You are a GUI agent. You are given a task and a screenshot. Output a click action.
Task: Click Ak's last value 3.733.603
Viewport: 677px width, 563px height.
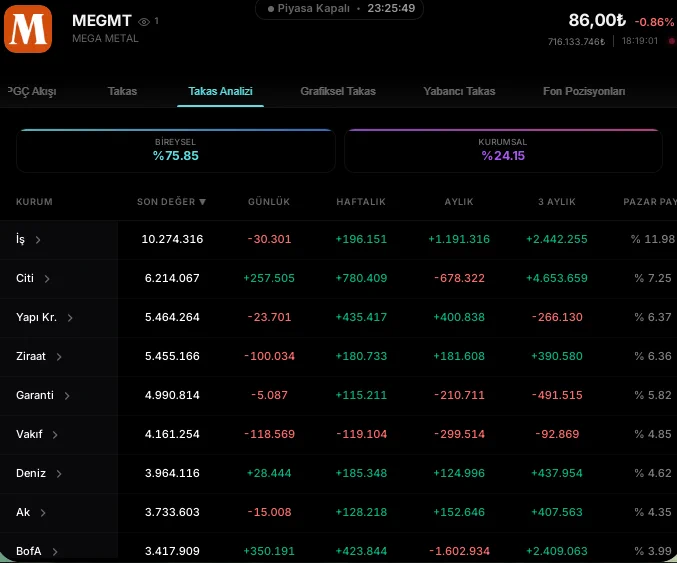[172, 512]
